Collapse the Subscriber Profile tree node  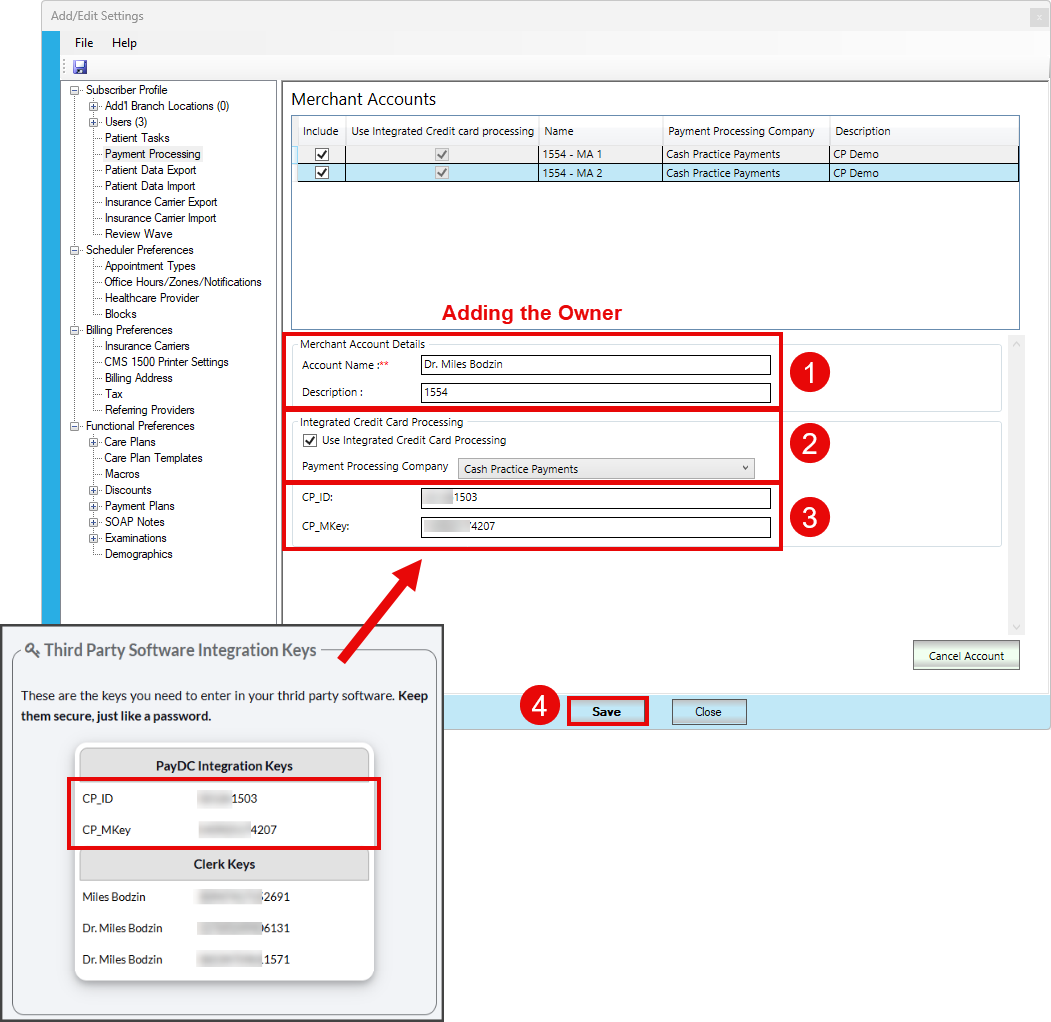(74, 90)
